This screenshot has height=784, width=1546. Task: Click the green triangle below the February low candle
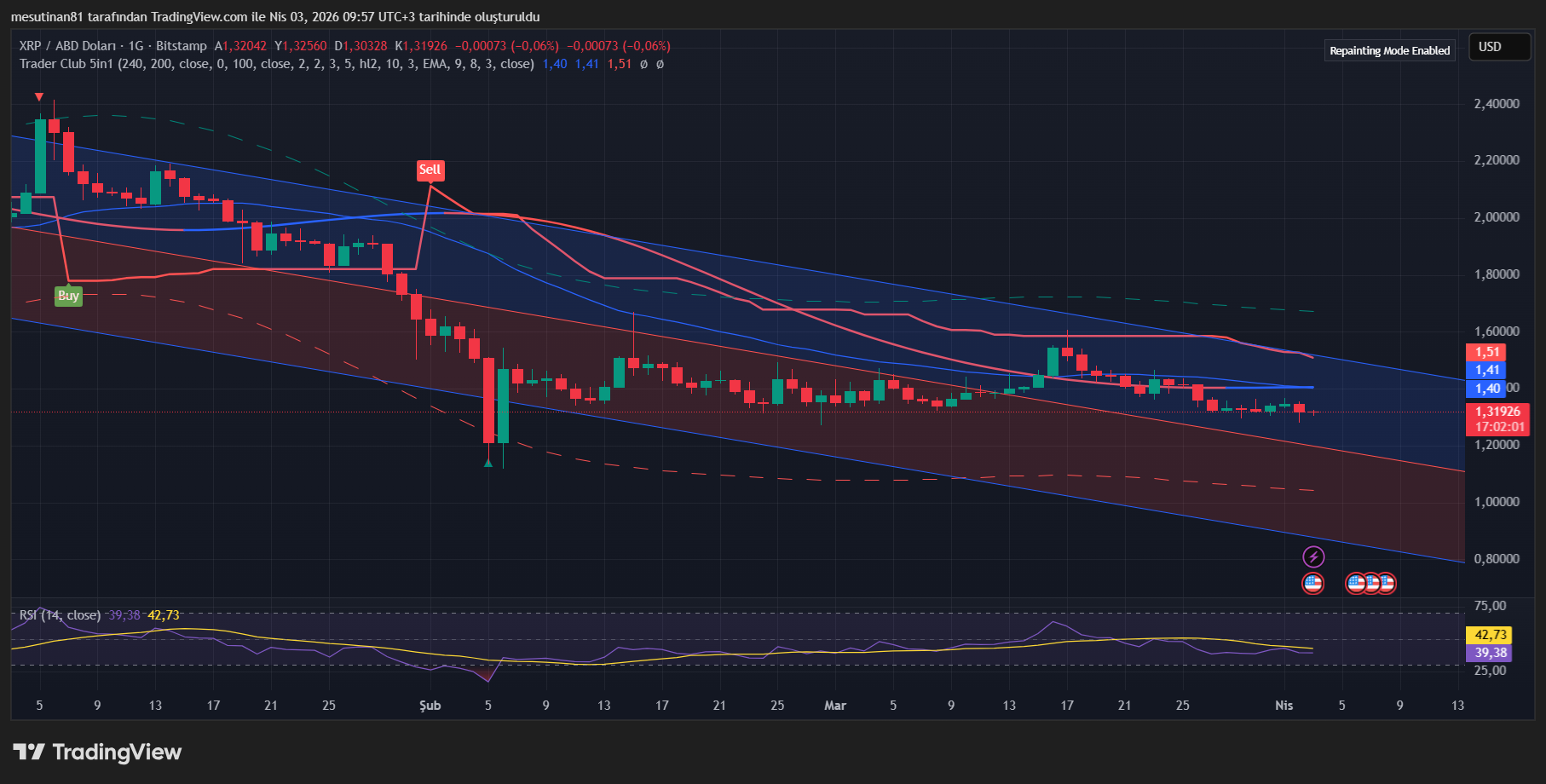(488, 462)
